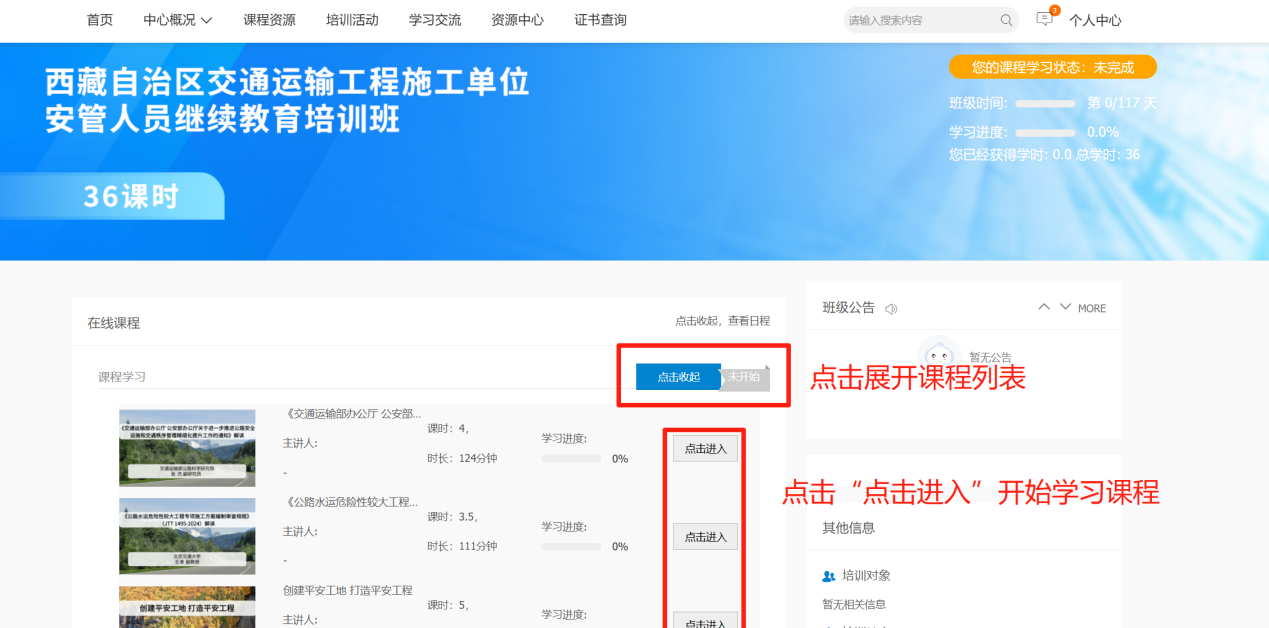The height and width of the screenshot is (628, 1269).
Task: Click the search input field
Action: 920,20
